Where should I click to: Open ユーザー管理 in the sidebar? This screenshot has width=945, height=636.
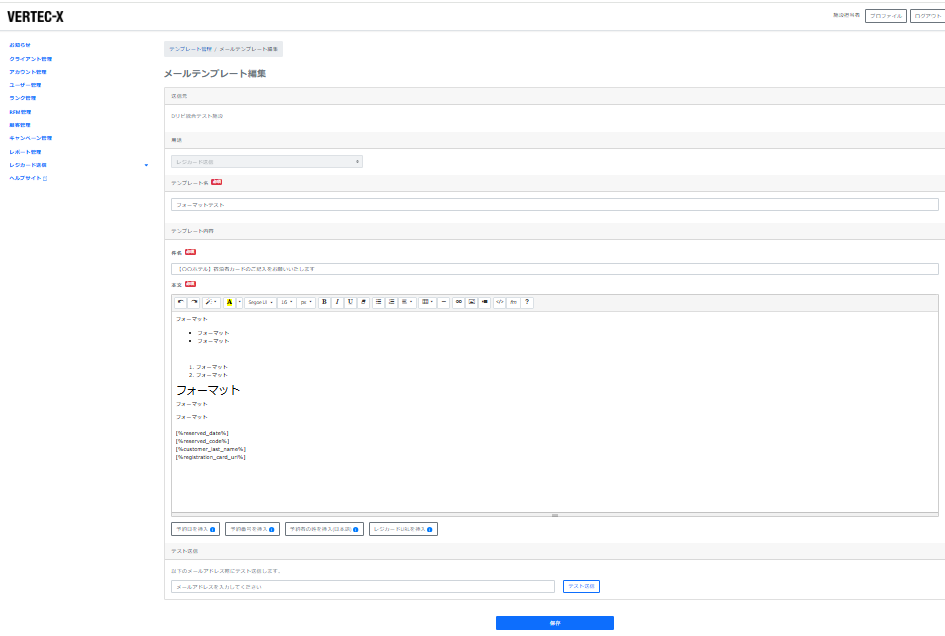pos(25,85)
